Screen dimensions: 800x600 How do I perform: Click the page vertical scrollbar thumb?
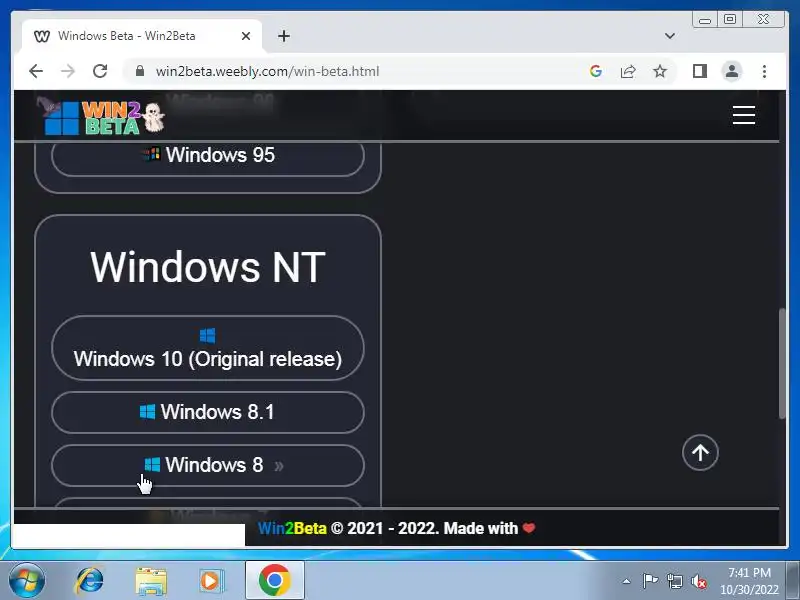click(x=782, y=363)
